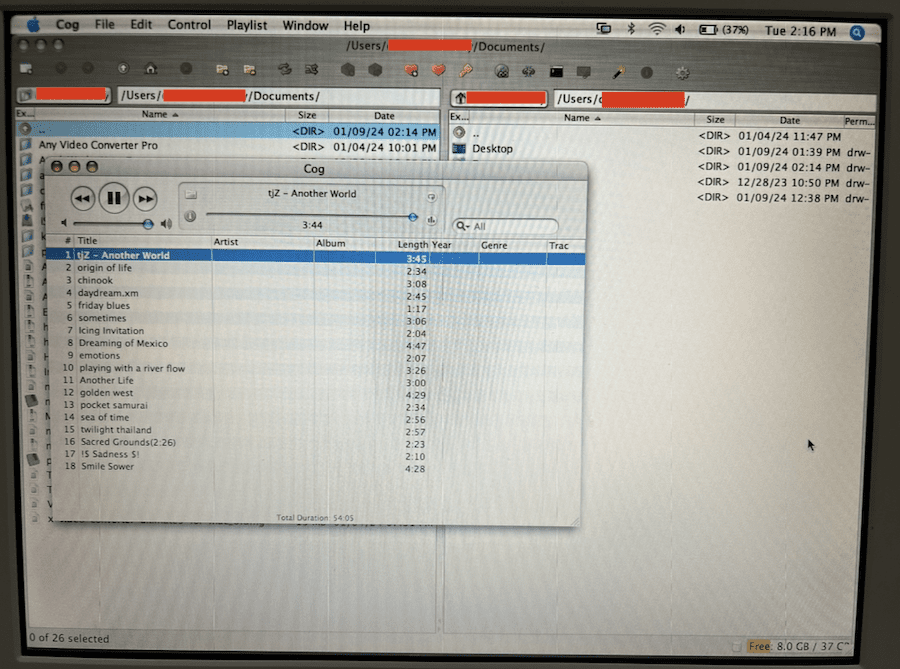Click the edit bookmarks heart icon
The height and width of the screenshot is (669, 900).
point(439,71)
